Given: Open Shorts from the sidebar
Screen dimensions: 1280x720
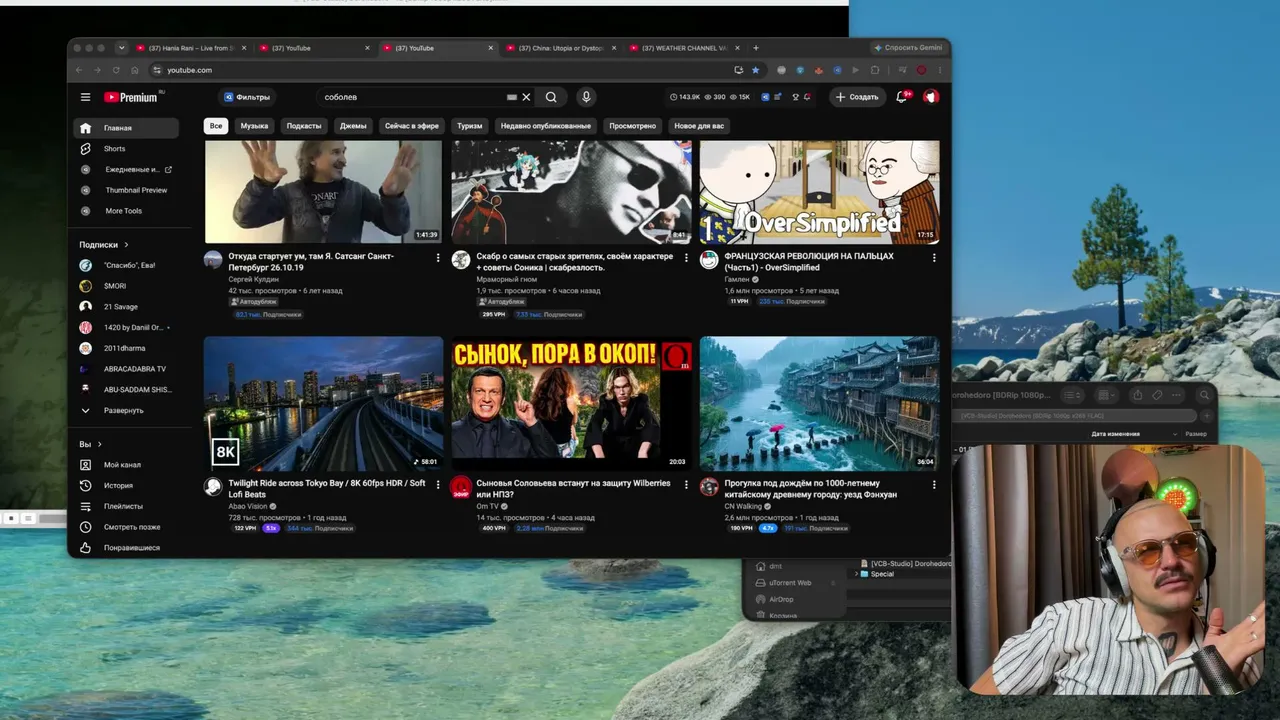Looking at the screenshot, I should [126, 149].
